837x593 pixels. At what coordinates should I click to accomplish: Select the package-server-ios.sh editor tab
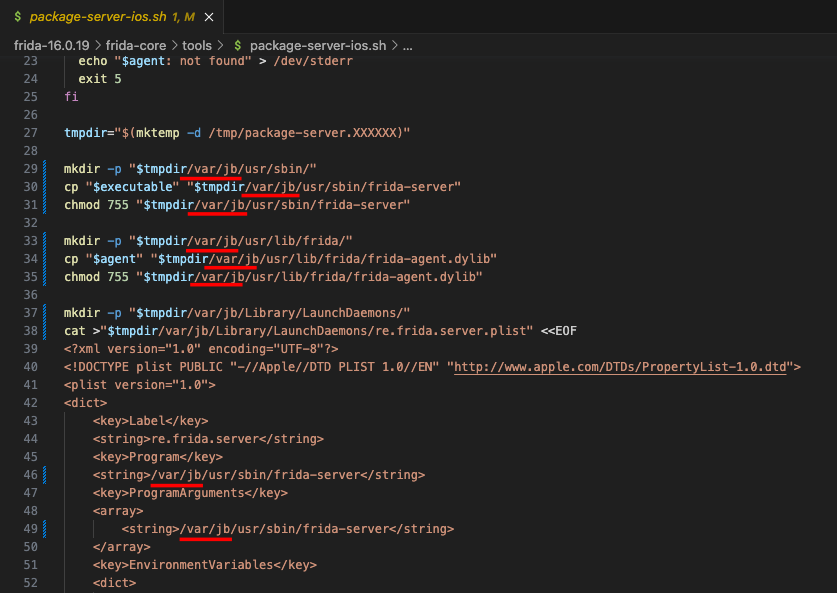pos(112,17)
